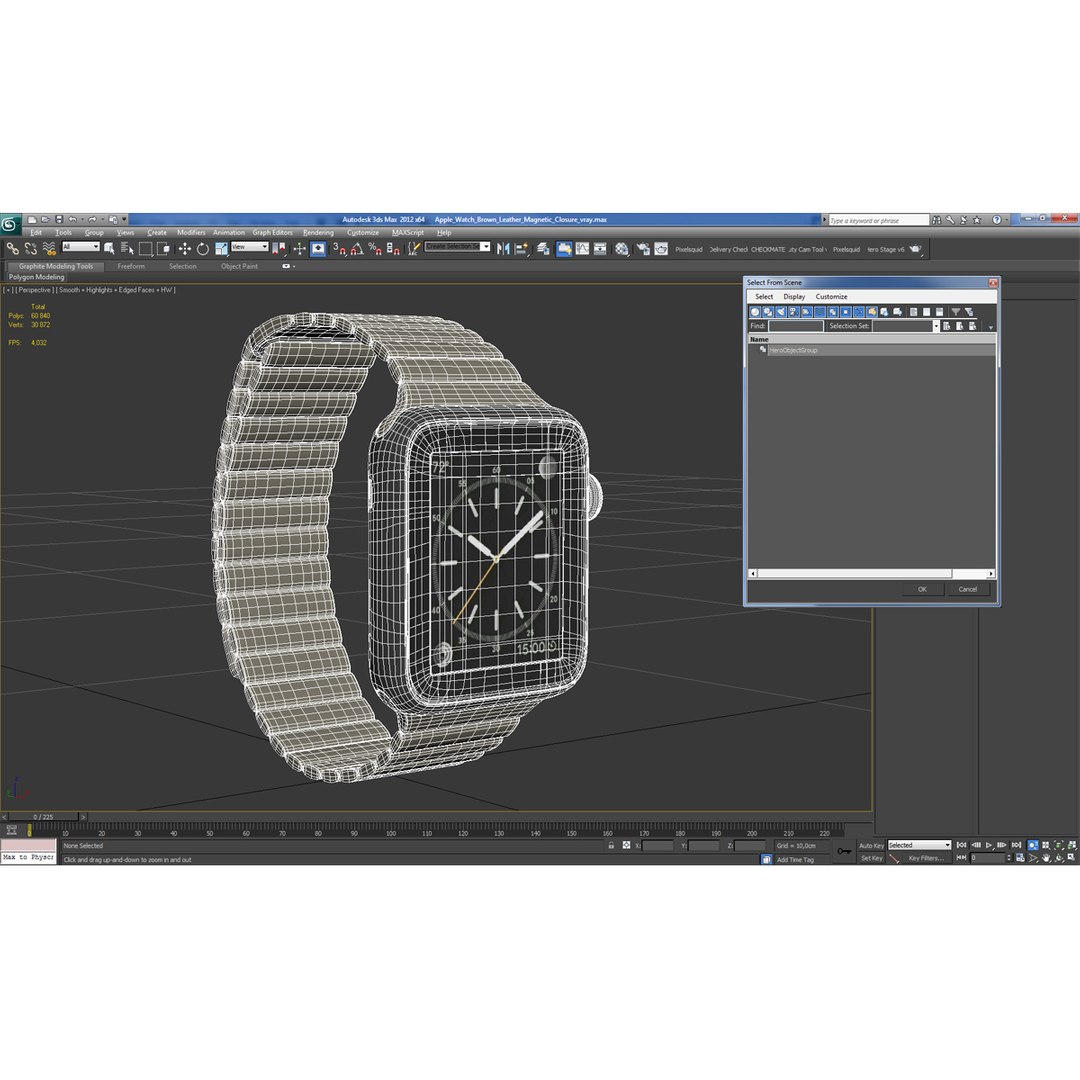Toggle the Angle Snap button
Screen dimensions: 1080x1080
[357, 249]
